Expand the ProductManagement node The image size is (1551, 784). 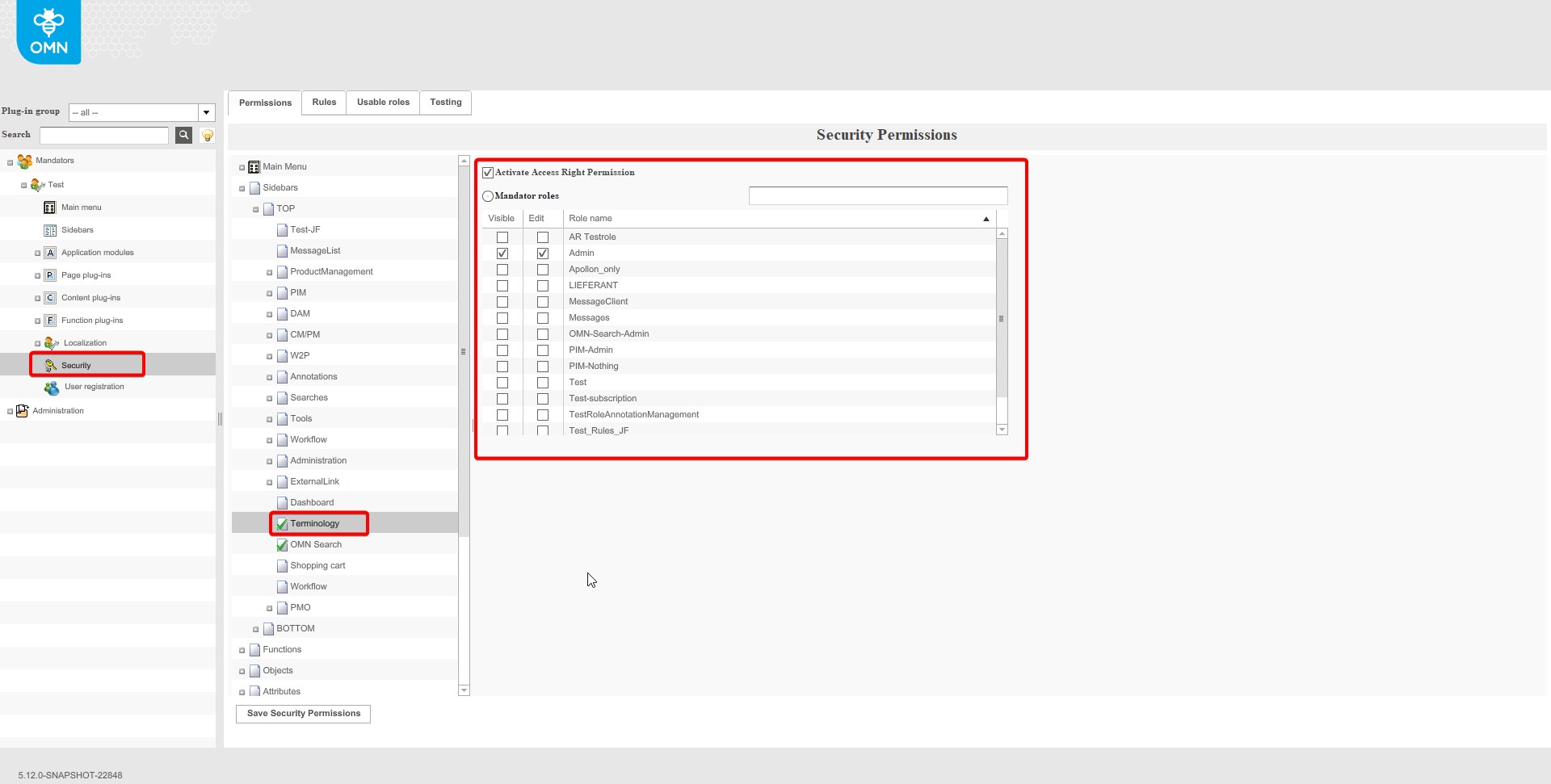coord(270,273)
